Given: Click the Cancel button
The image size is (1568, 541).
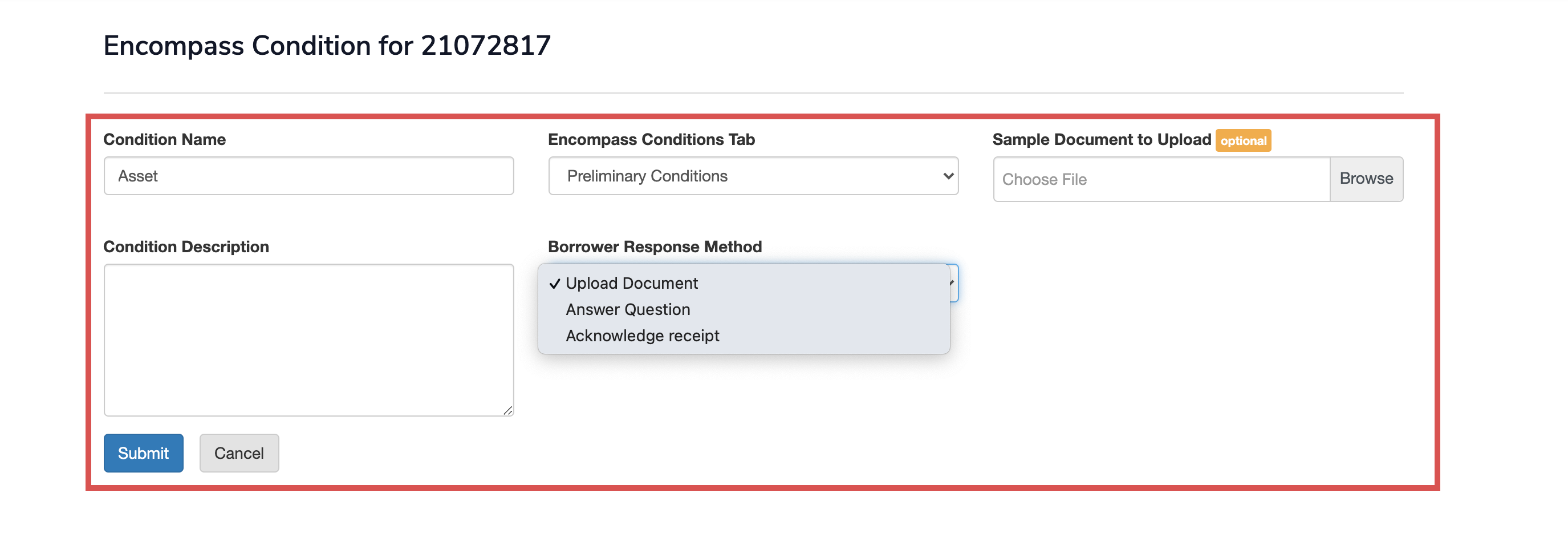Looking at the screenshot, I should [238, 453].
